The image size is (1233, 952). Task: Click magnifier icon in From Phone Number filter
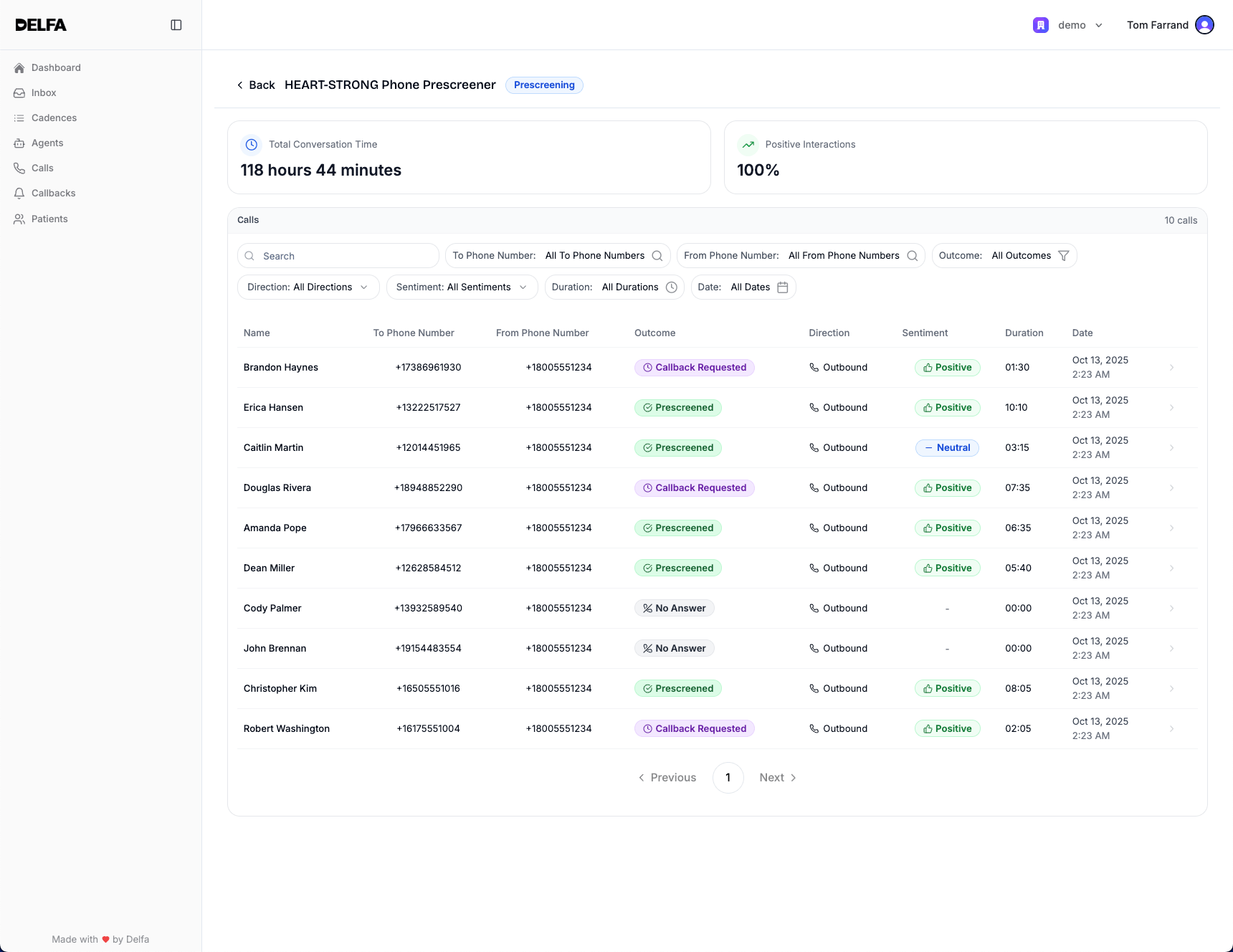(x=912, y=256)
